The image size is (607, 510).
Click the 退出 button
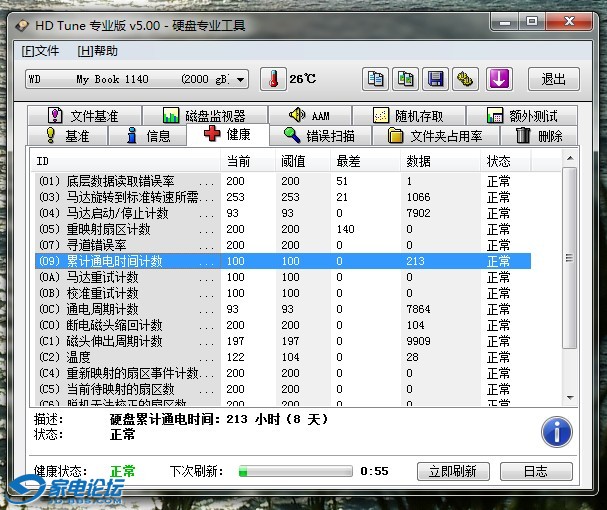click(554, 79)
